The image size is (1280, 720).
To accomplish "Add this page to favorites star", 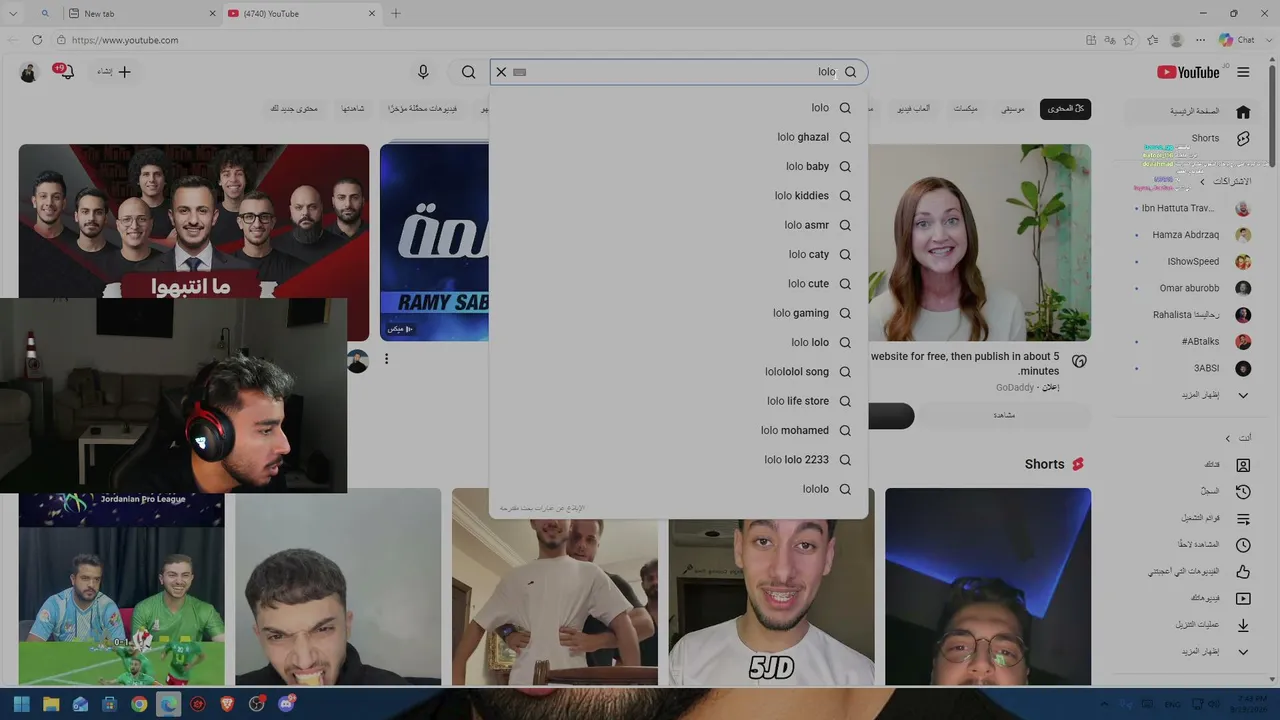I will tap(1129, 40).
